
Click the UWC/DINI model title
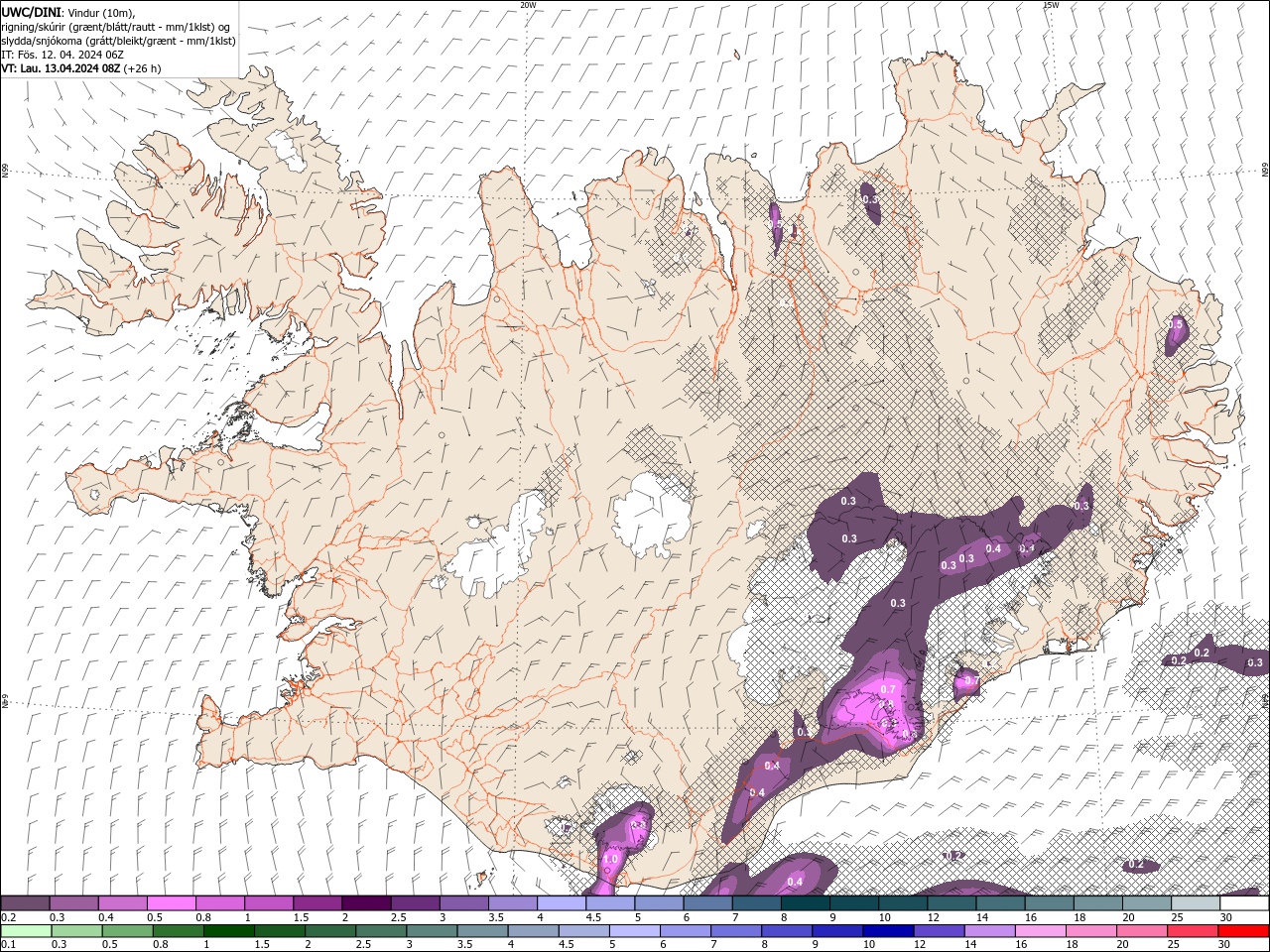click(31, 11)
